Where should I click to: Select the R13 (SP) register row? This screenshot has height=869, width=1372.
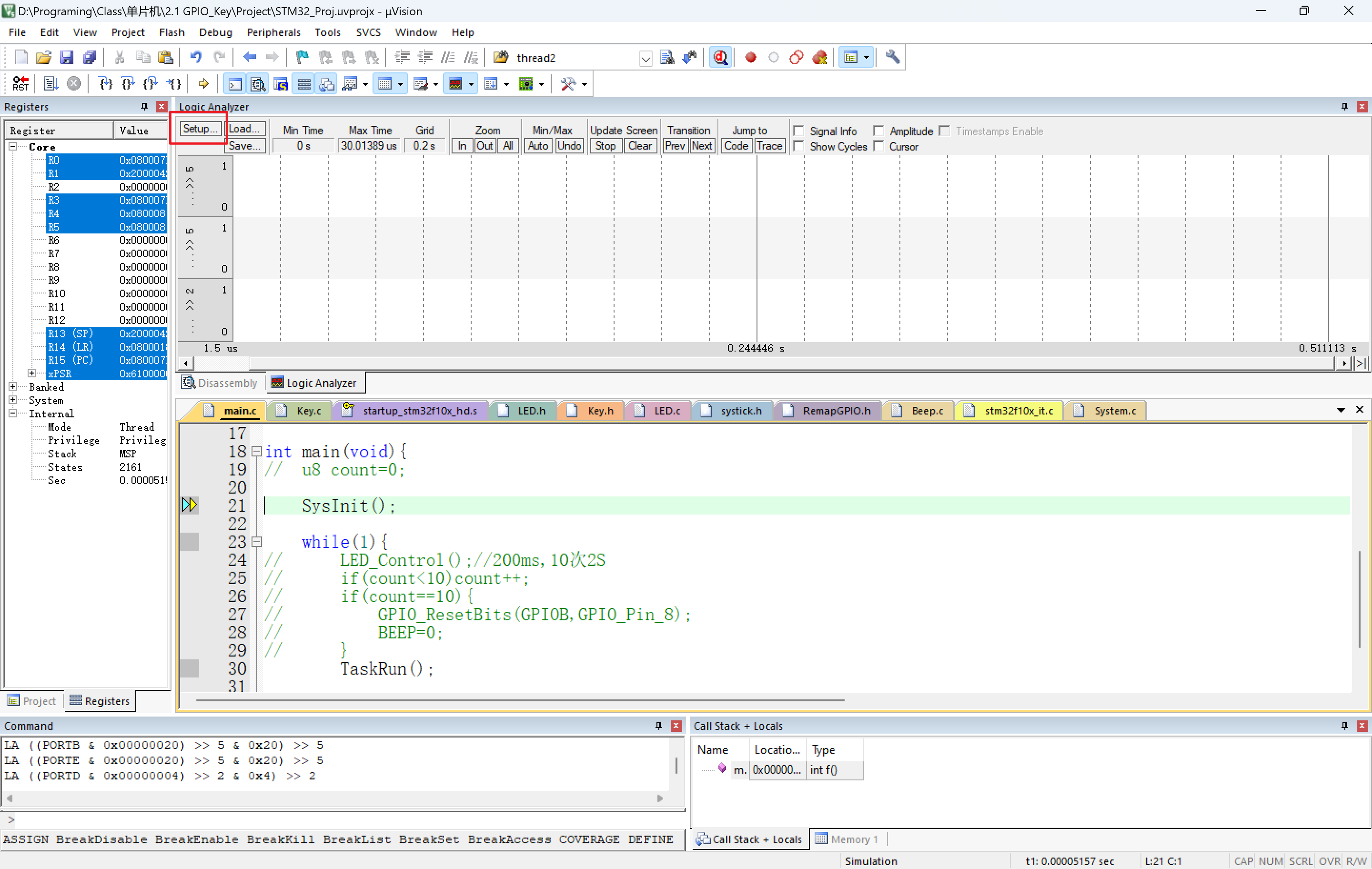[106, 333]
